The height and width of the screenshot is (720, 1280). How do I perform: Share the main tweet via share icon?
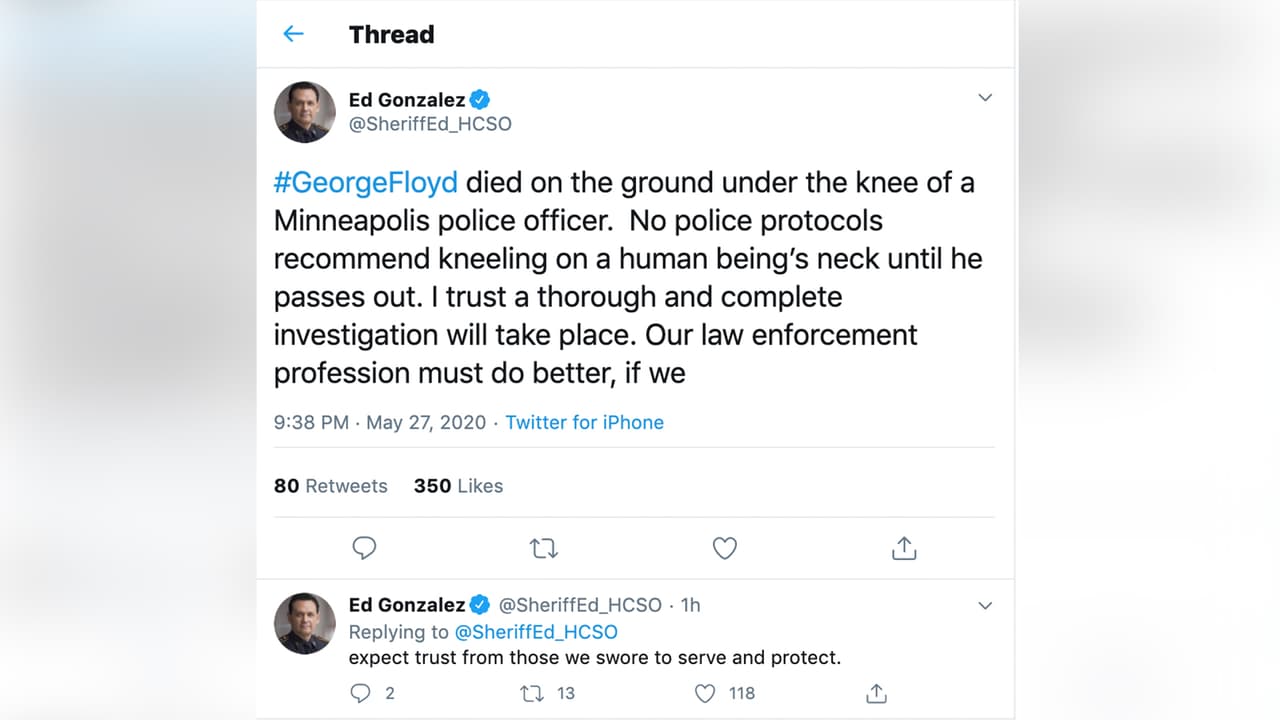click(x=904, y=548)
